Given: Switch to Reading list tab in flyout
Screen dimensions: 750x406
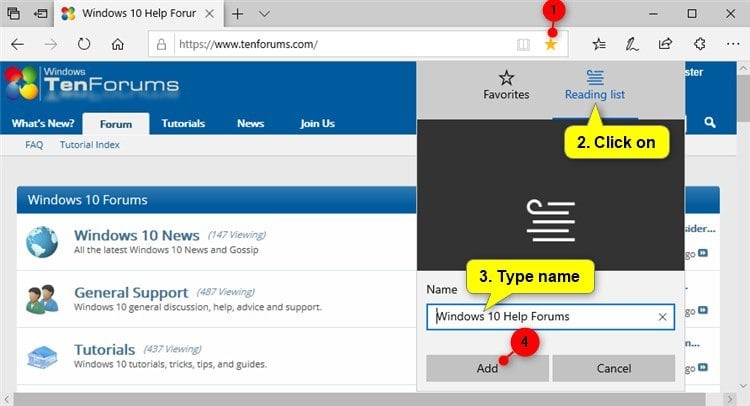Looking at the screenshot, I should 595,85.
